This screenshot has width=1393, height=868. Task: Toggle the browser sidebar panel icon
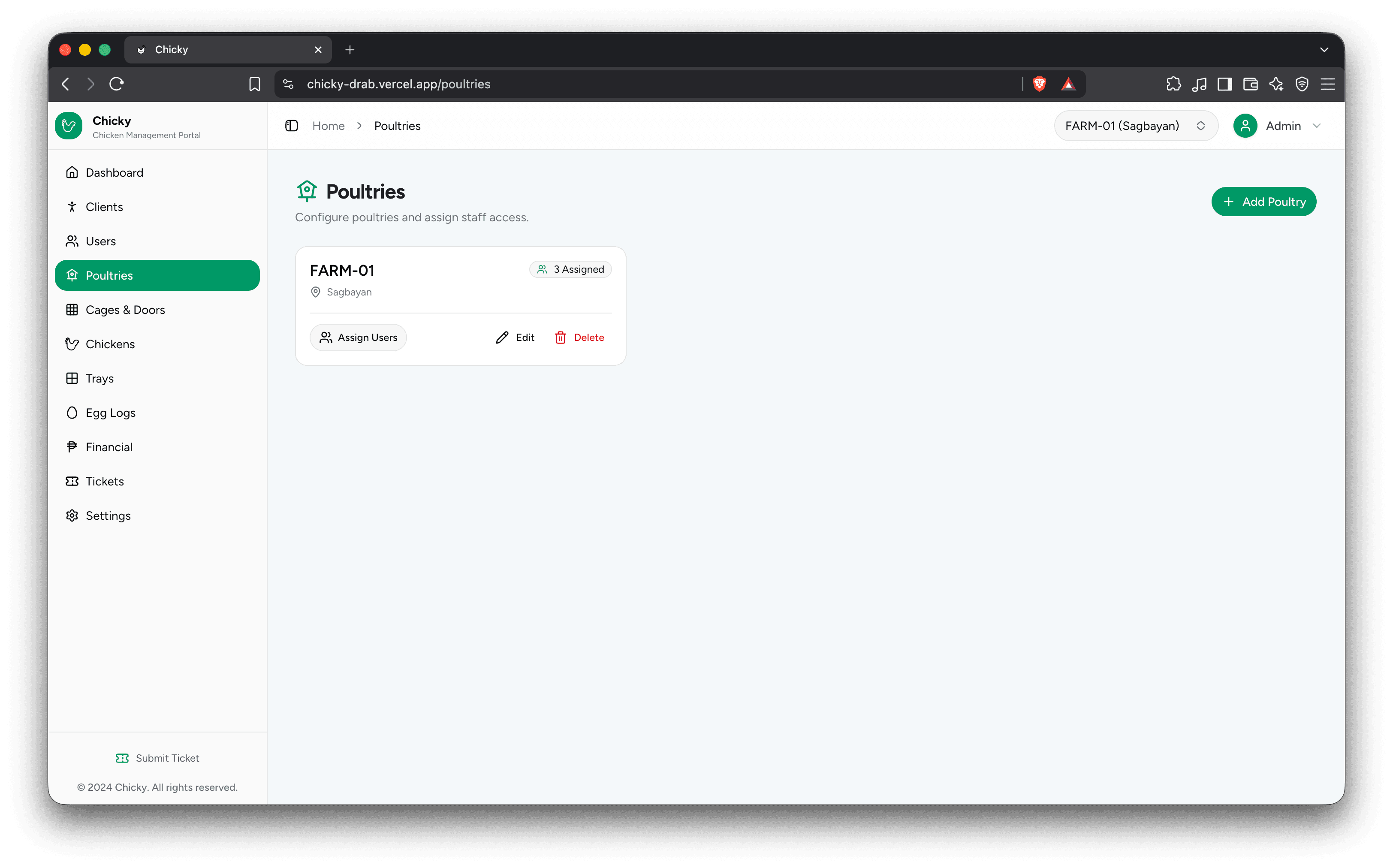1225,84
